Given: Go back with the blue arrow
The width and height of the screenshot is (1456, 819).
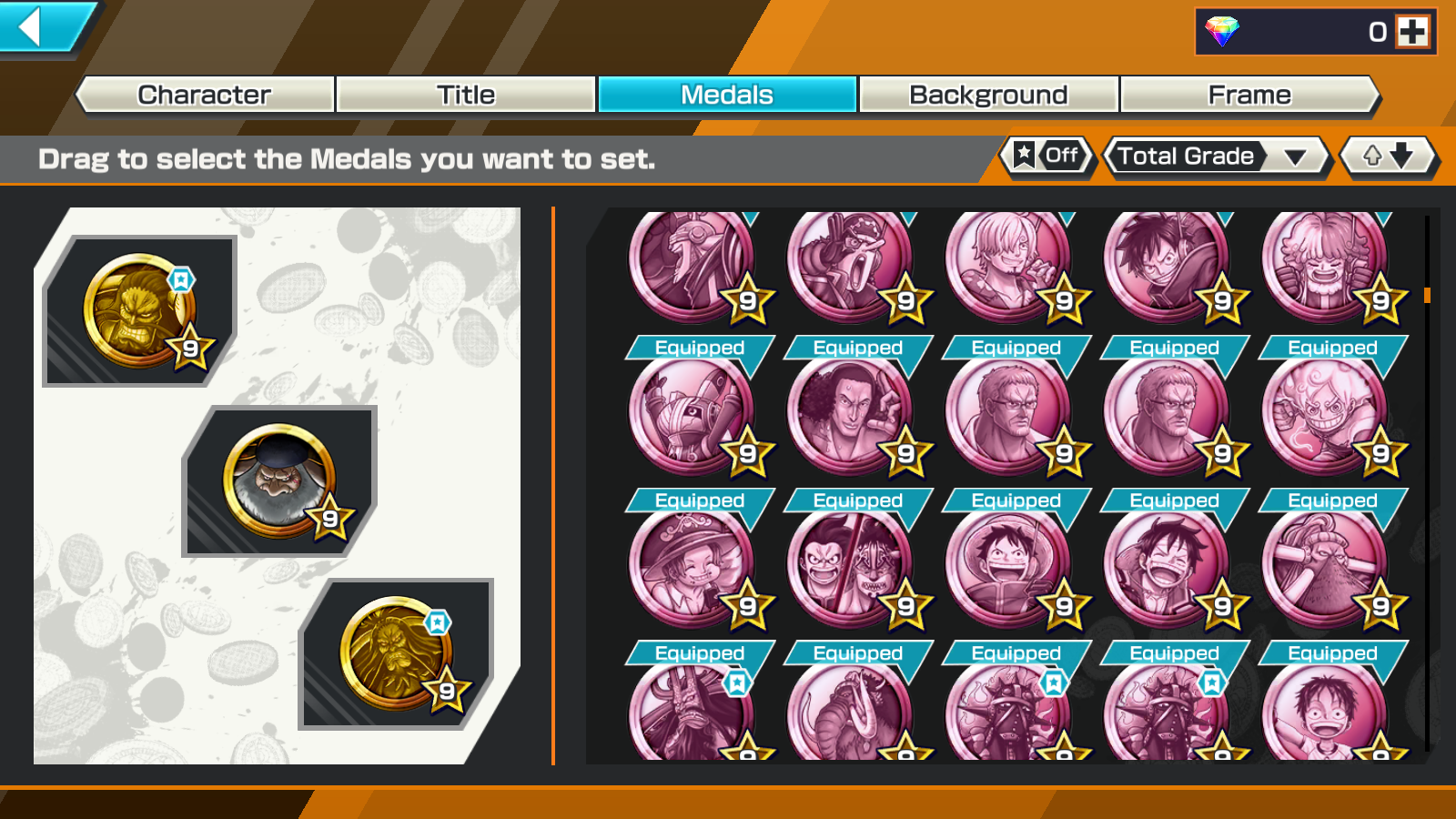Looking at the screenshot, I should 41,25.
